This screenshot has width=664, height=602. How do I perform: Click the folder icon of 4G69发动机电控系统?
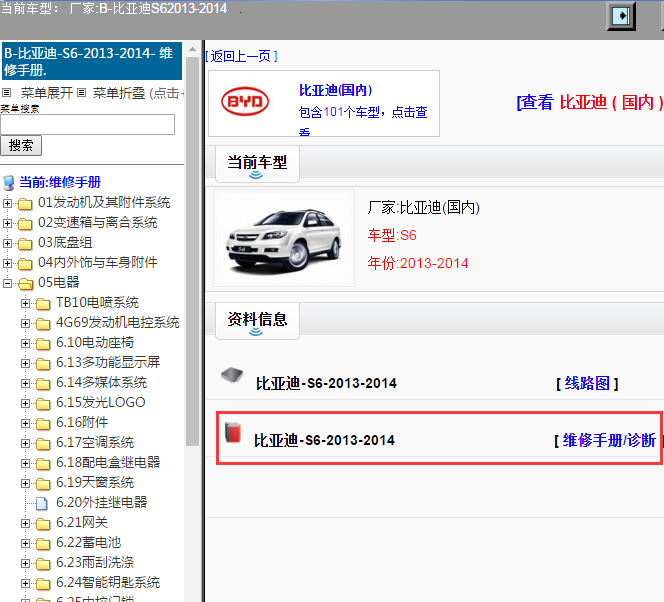click(43, 323)
